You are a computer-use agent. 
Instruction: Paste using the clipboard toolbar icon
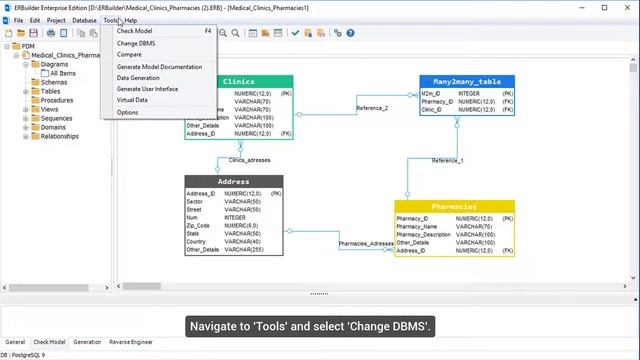93,33
